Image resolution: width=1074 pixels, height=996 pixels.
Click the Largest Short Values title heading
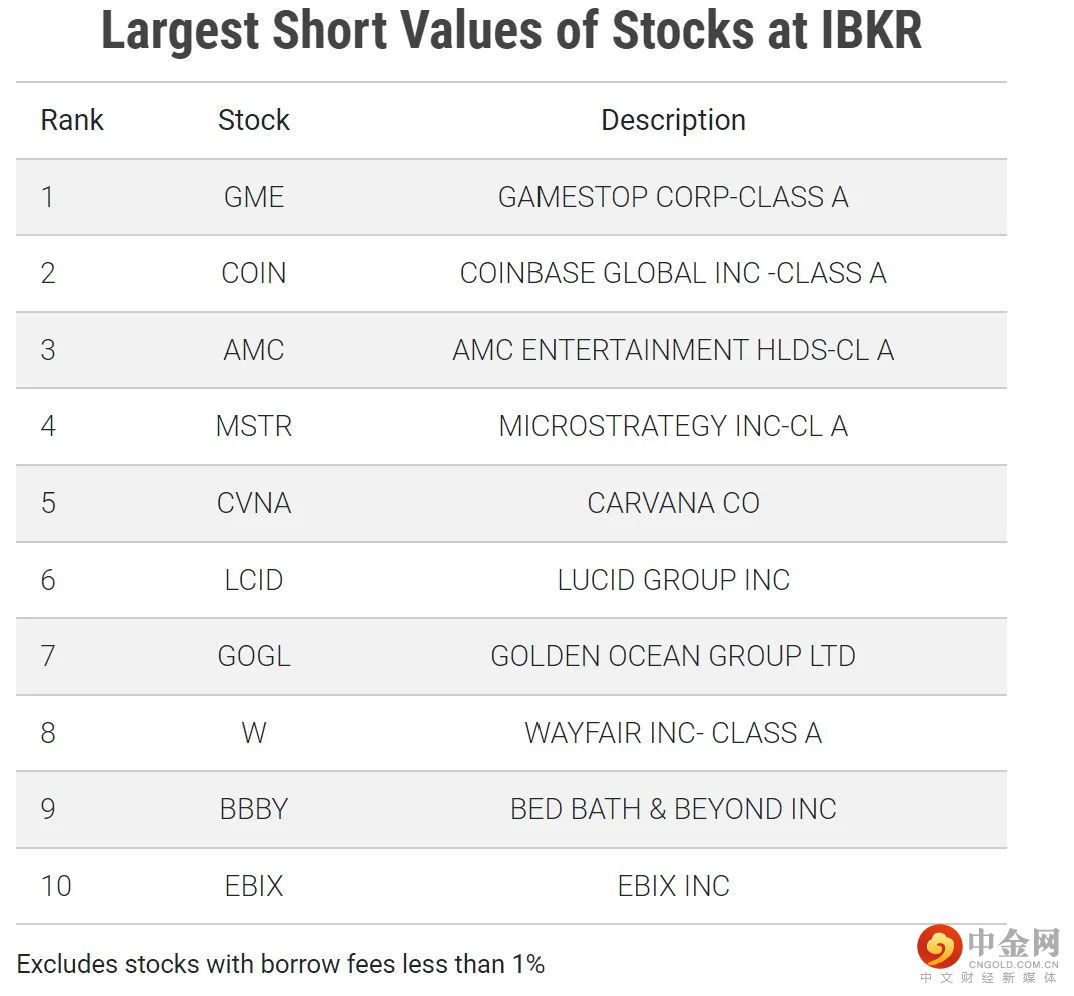511,32
